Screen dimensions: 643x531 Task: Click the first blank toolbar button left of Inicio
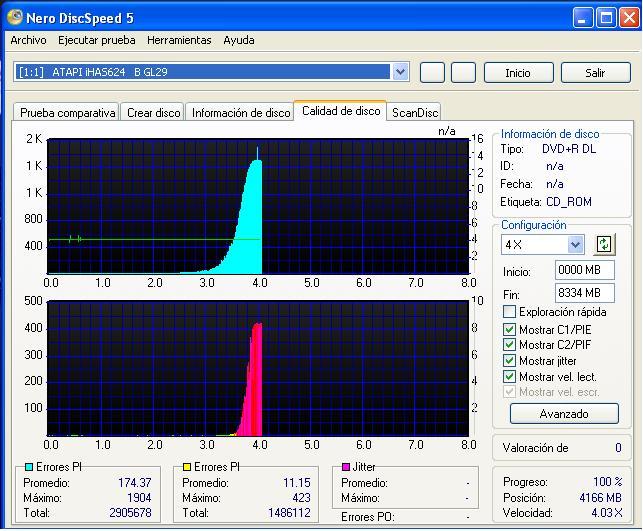tap(432, 72)
